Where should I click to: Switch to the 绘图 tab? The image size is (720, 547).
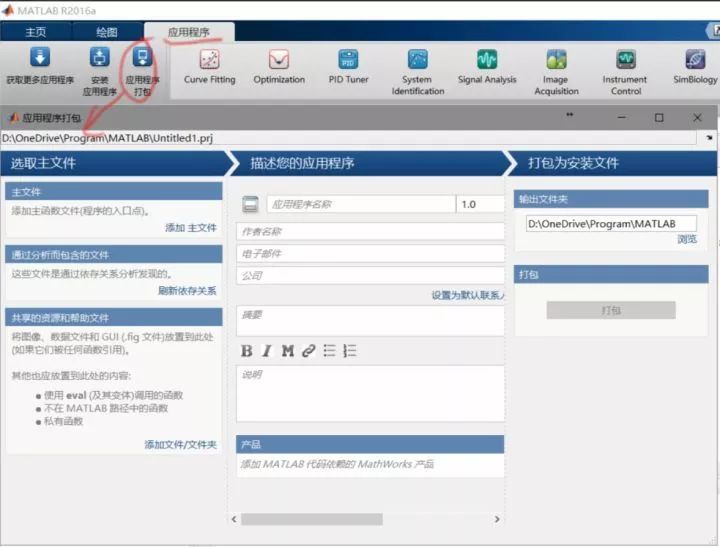(x=107, y=32)
